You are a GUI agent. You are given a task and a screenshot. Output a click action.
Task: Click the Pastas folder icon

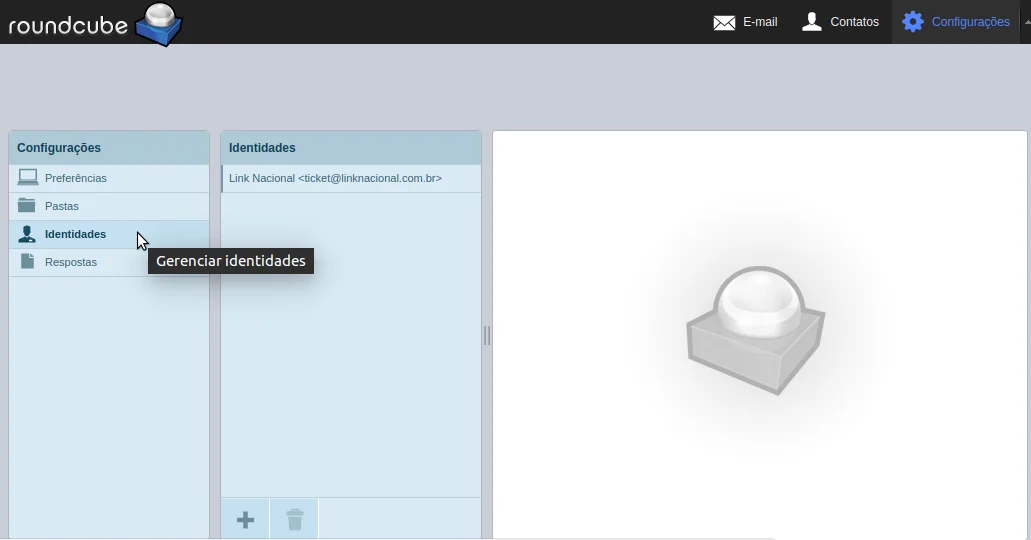point(27,206)
